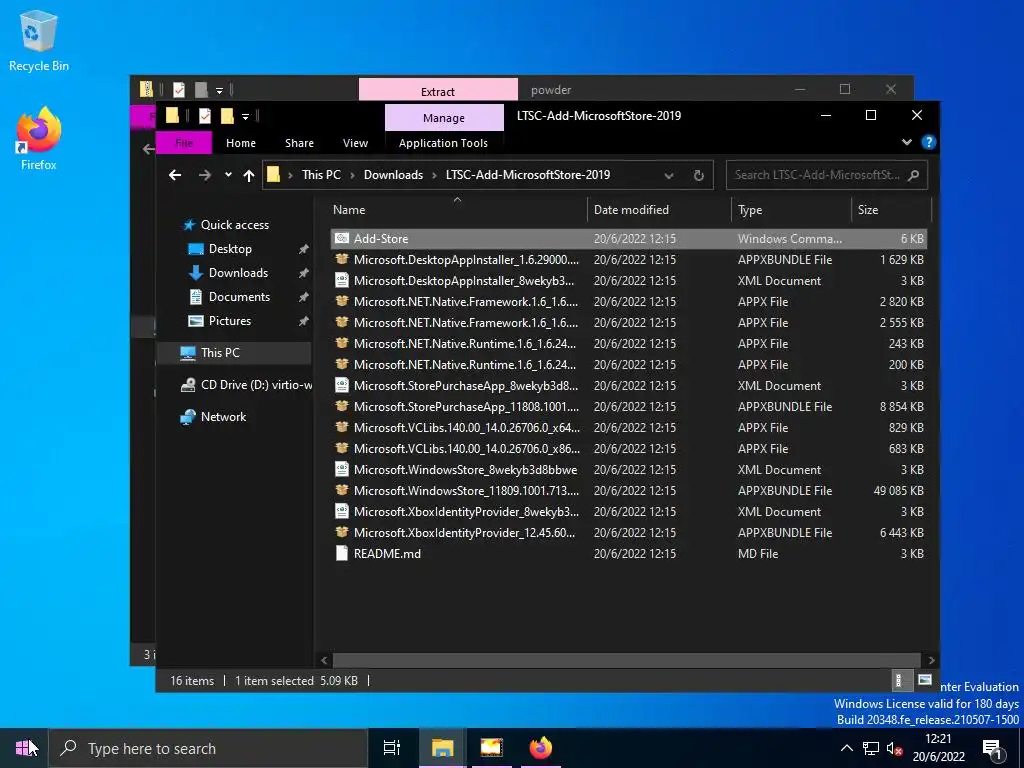Screen dimensions: 1024x768
Task: Select the Microsoft.WindowsStore_11809 appxbundle
Action: [628, 490]
